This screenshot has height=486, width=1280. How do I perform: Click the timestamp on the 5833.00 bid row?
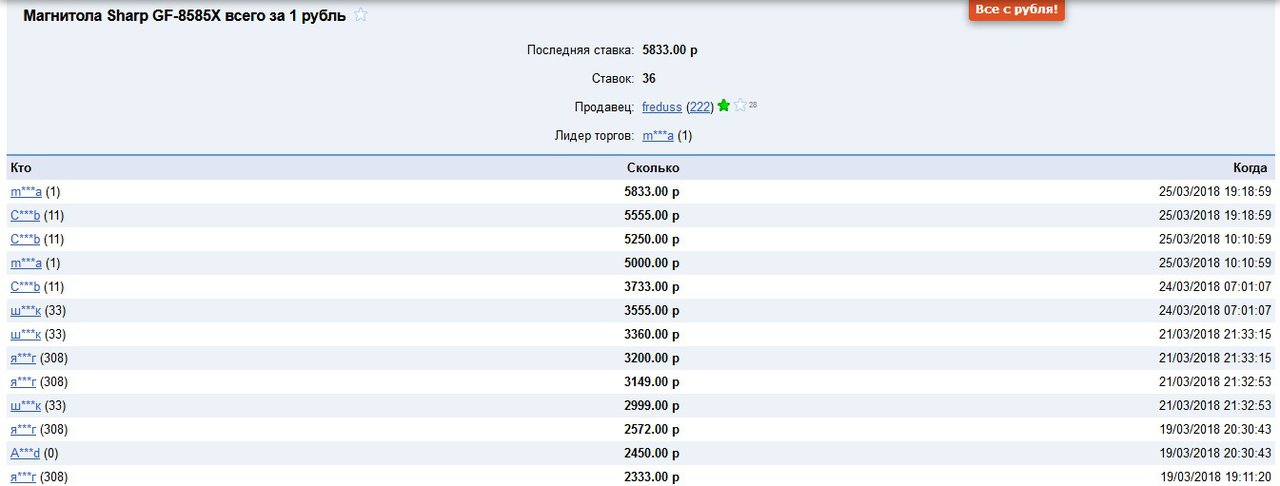1215,192
